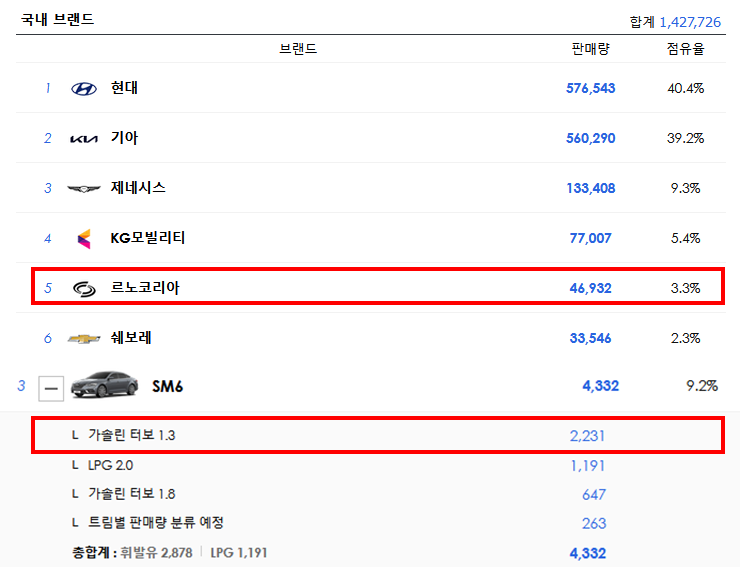Open the SM6 car thumbnail
740x567 pixels.
105,384
